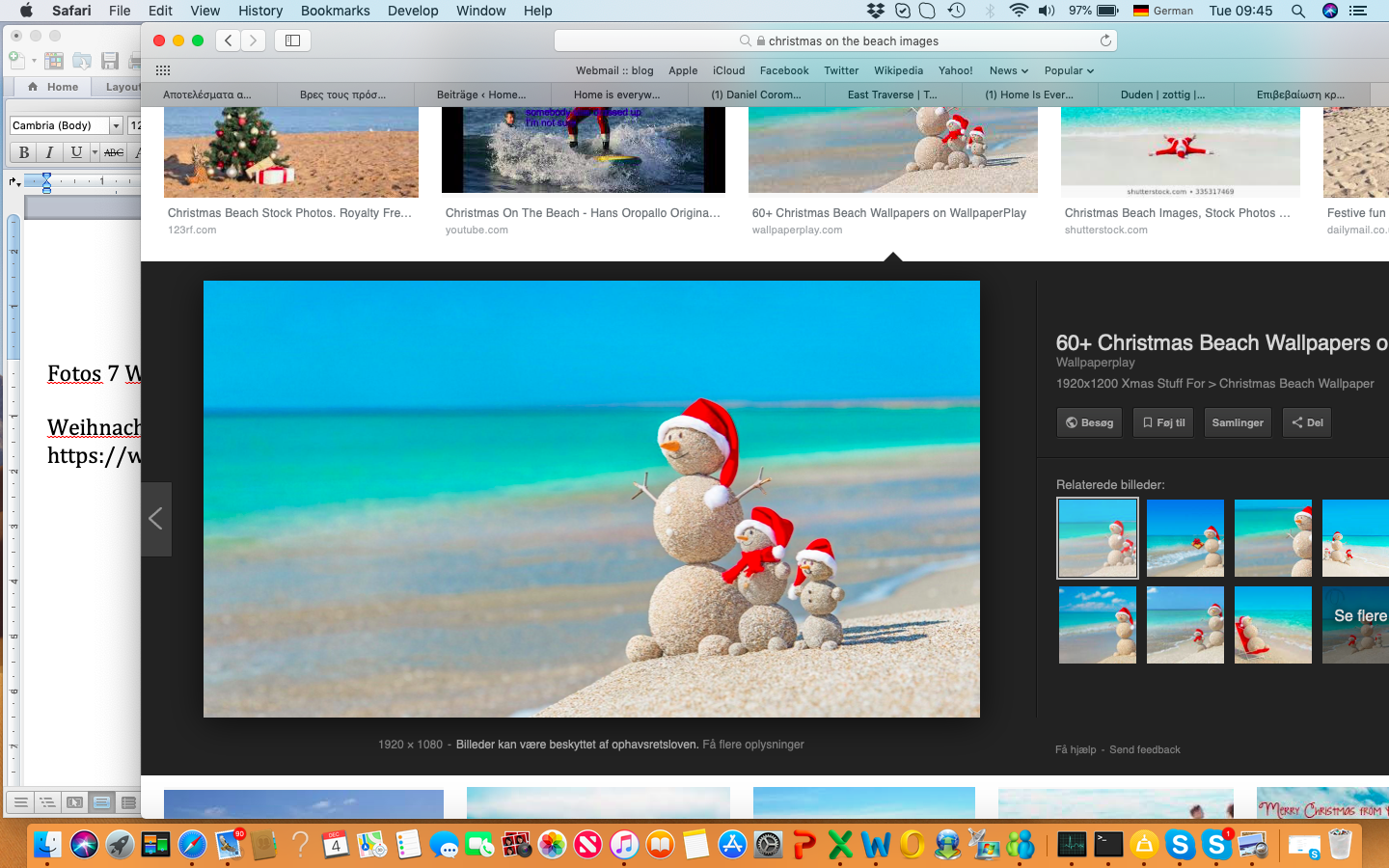This screenshot has width=1389, height=868.
Task: Select the Beiträge ‹ Home tab
Action: coord(481,95)
